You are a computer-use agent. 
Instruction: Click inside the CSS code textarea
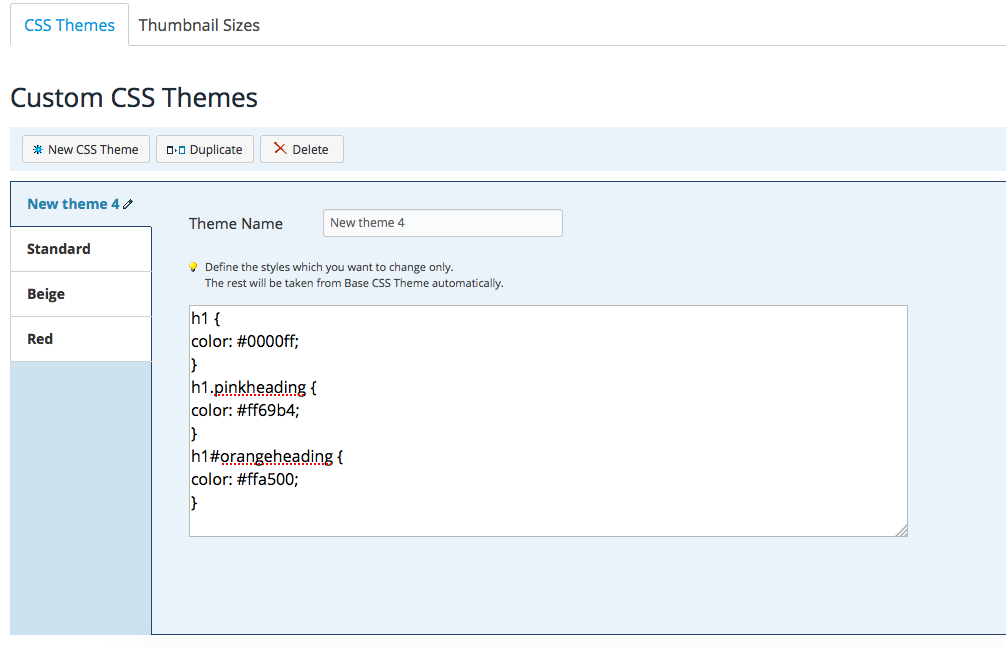click(548, 421)
